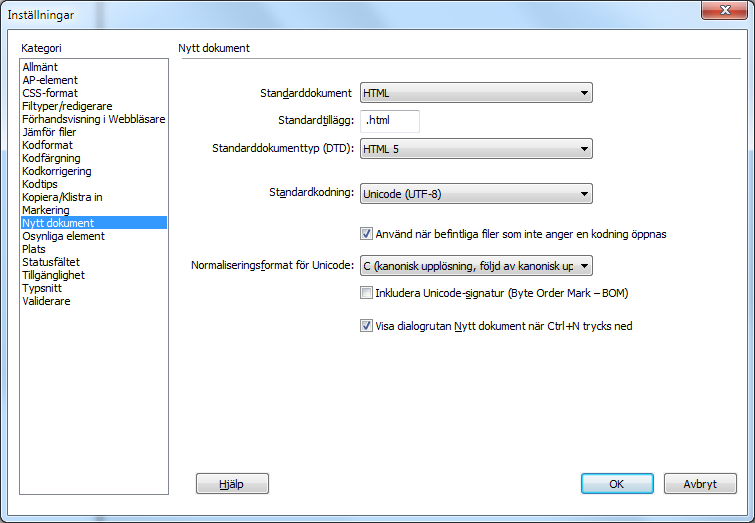The image size is (755, 523).
Task: Expand the Normaliseringsformat för Unicode dropdown
Action: [476, 266]
